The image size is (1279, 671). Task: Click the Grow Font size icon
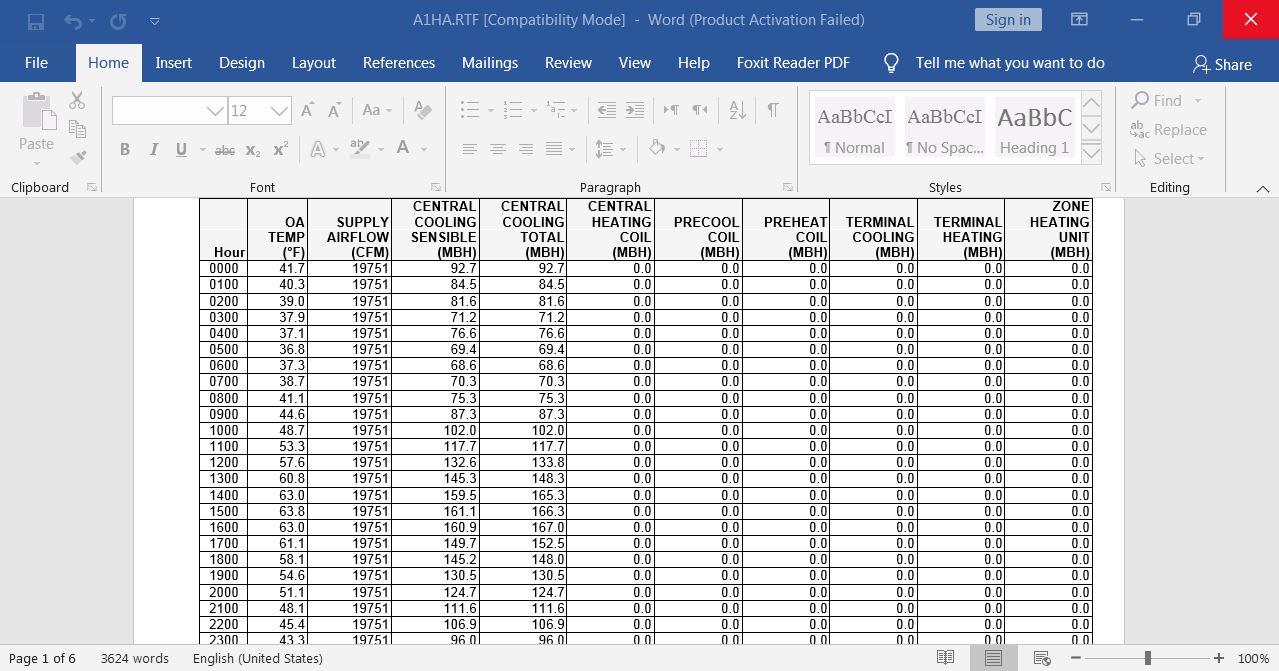click(x=308, y=110)
